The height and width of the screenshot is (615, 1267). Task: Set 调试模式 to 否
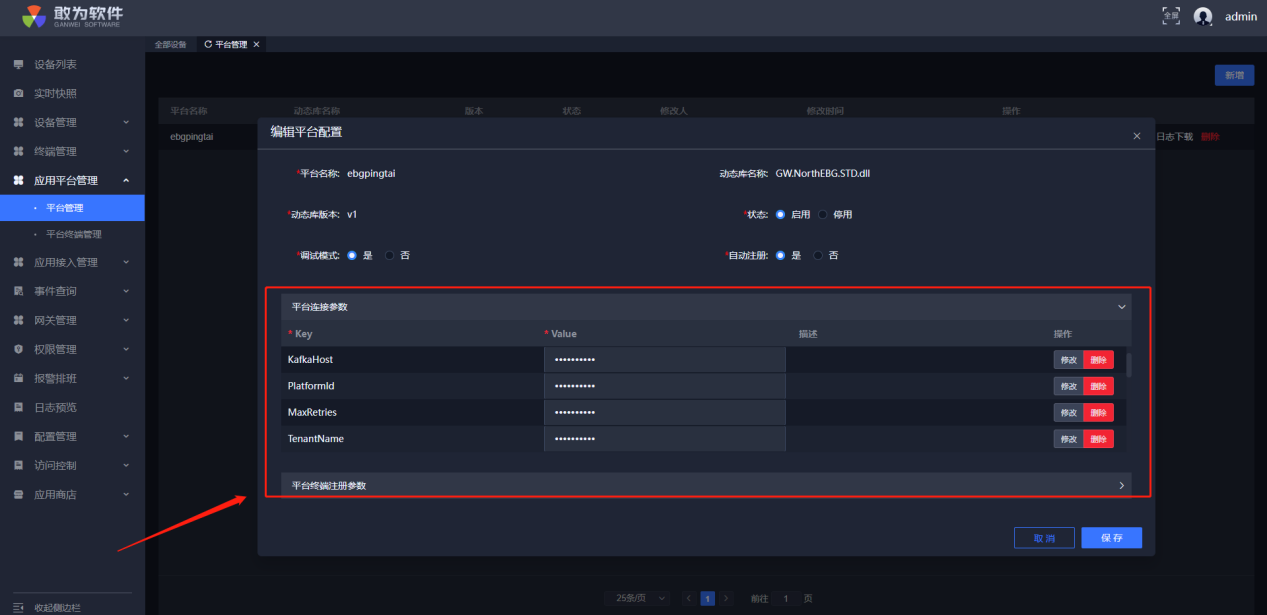tap(390, 255)
